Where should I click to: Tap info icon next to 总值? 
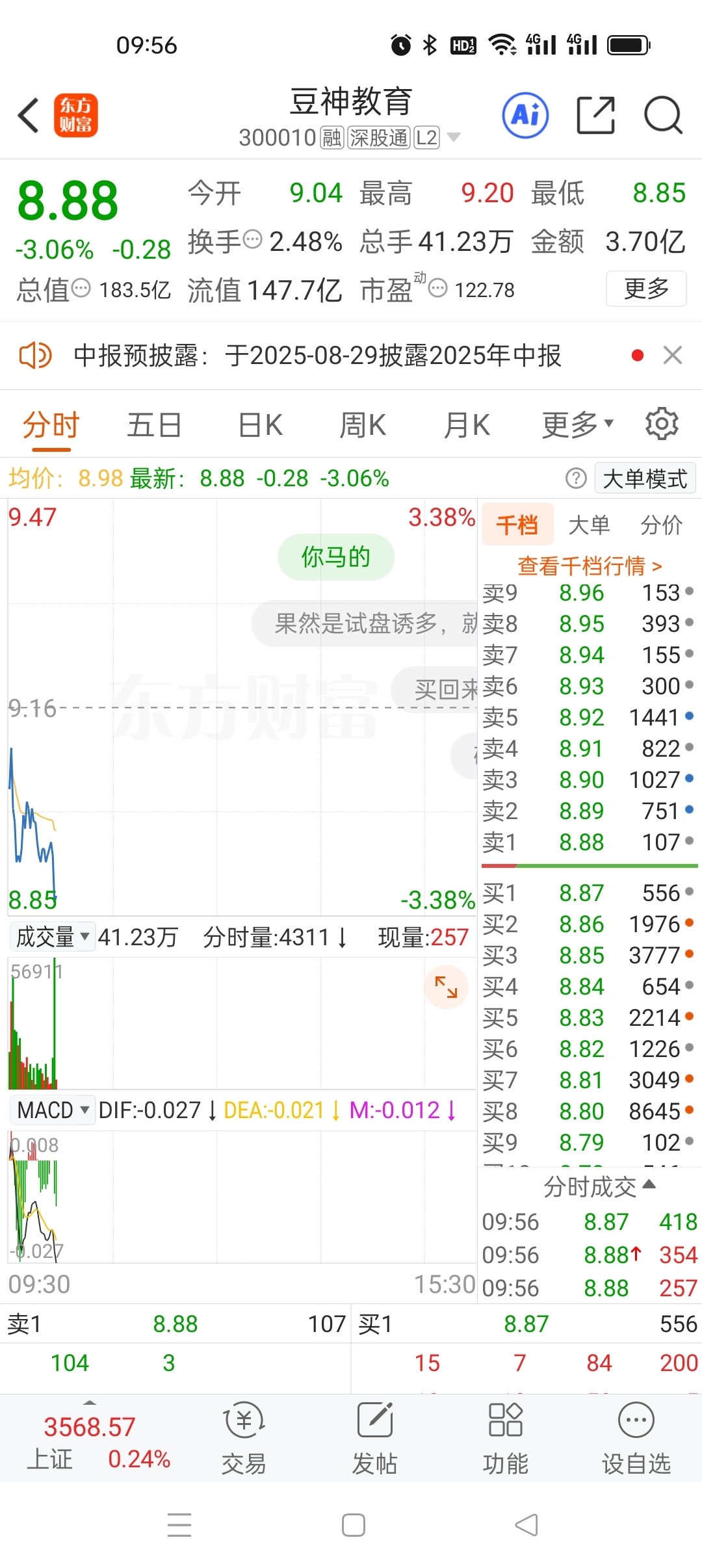tap(81, 288)
